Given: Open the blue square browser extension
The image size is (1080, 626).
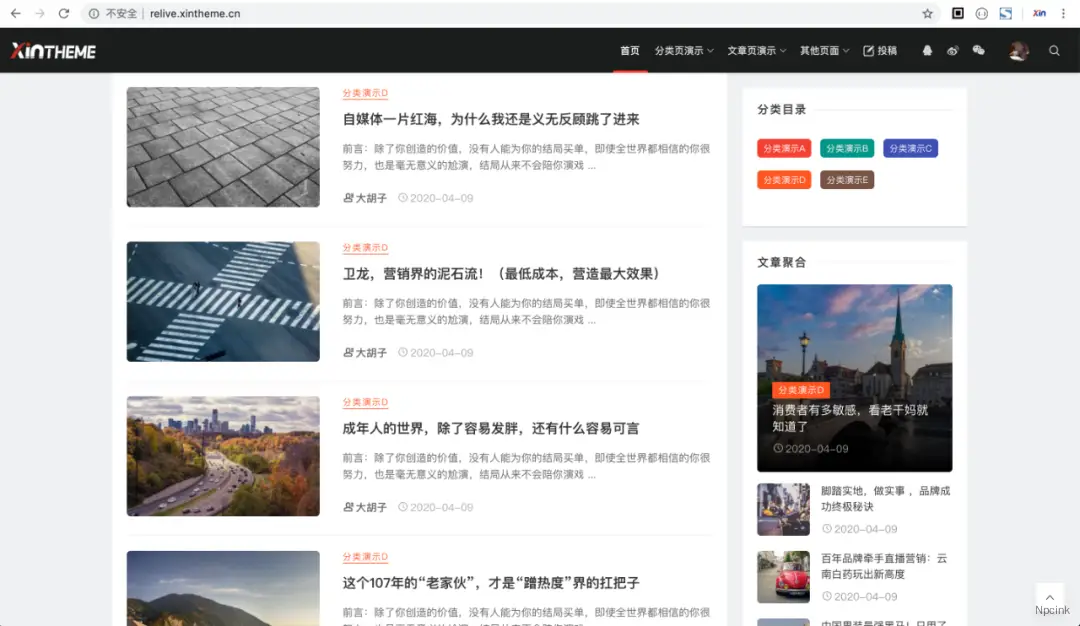Looking at the screenshot, I should pos(1006,13).
